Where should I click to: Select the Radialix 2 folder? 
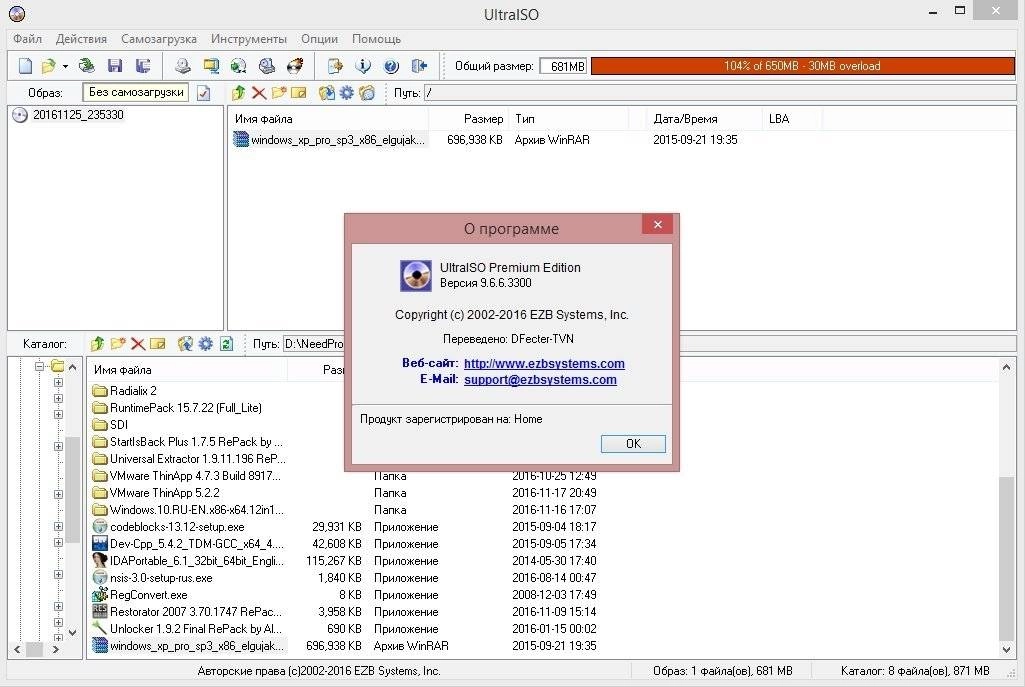[x=125, y=391]
